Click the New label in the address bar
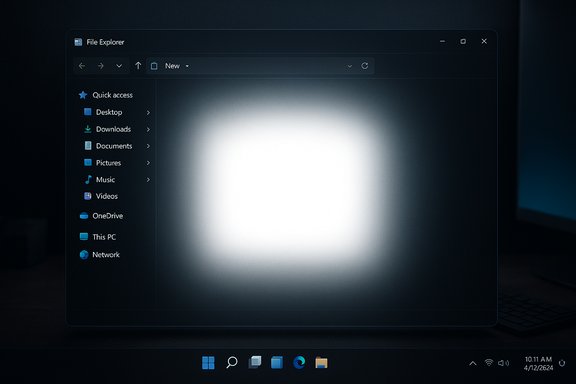Image resolution: width=576 pixels, height=384 pixels. (172, 66)
